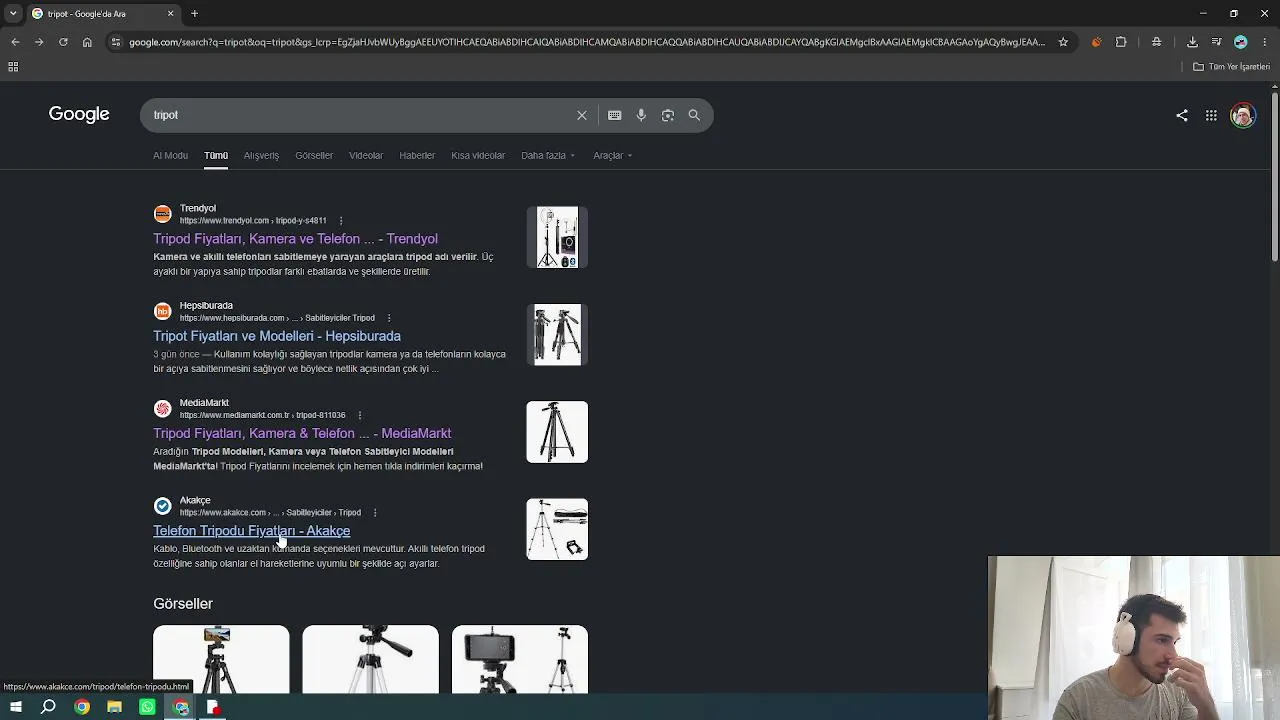Open the Trendyol result thumbnail image
Viewport: 1280px width, 720px height.
pos(557,237)
